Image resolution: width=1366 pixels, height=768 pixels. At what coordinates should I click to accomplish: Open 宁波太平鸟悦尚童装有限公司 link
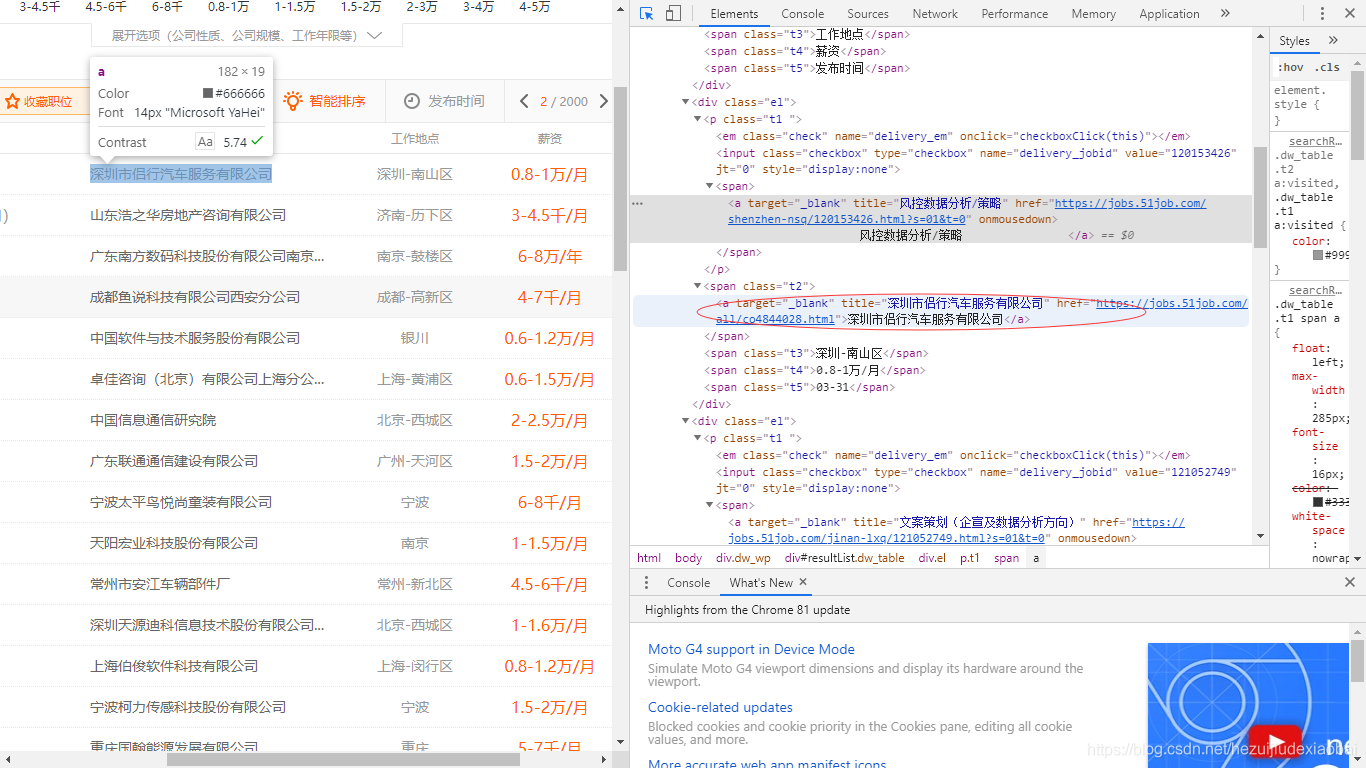181,502
